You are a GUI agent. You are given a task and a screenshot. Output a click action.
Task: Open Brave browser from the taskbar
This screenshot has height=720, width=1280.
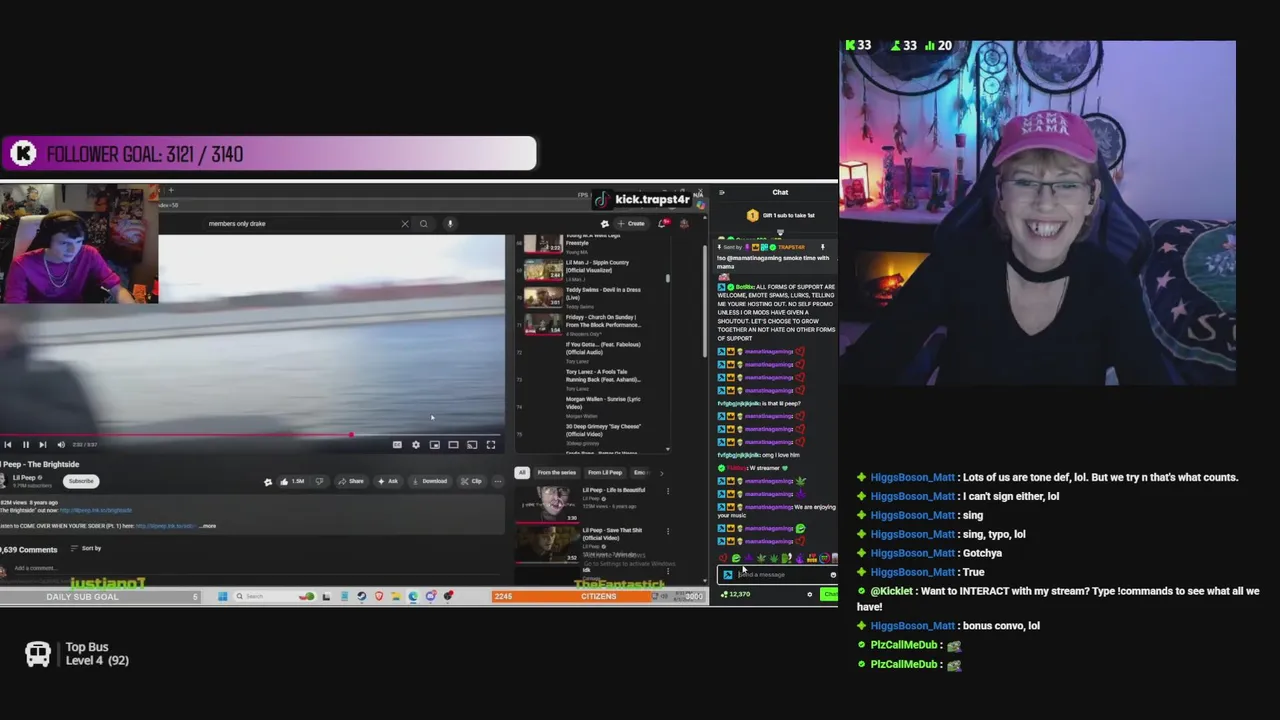click(x=379, y=597)
